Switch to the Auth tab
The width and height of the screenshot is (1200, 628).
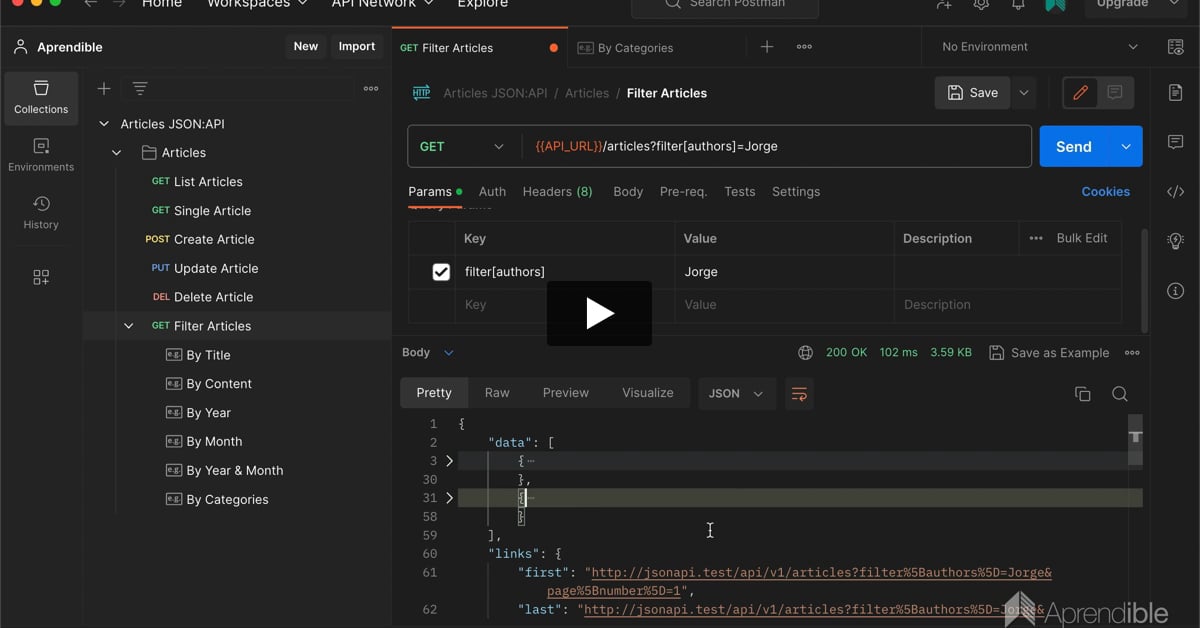492,192
